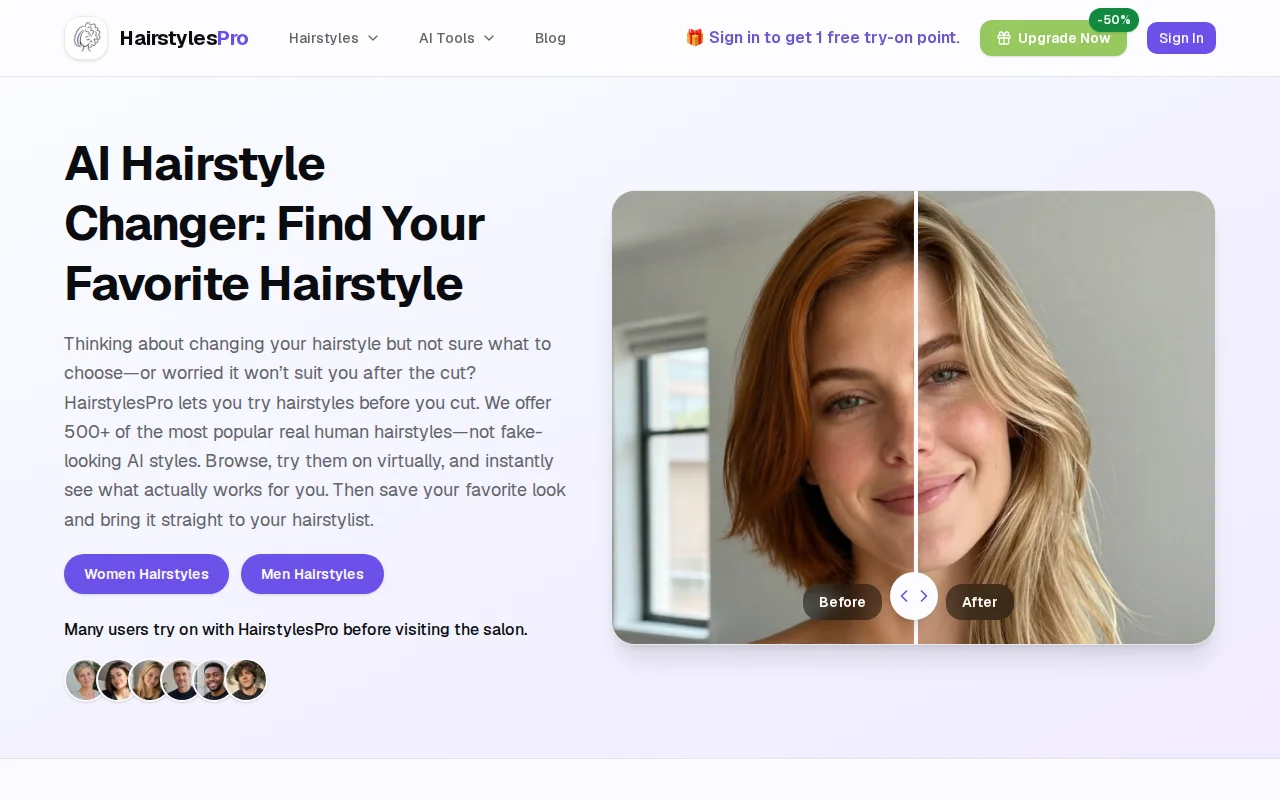The image size is (1280, 800).
Task: Click the Before label on the image
Action: (842, 602)
